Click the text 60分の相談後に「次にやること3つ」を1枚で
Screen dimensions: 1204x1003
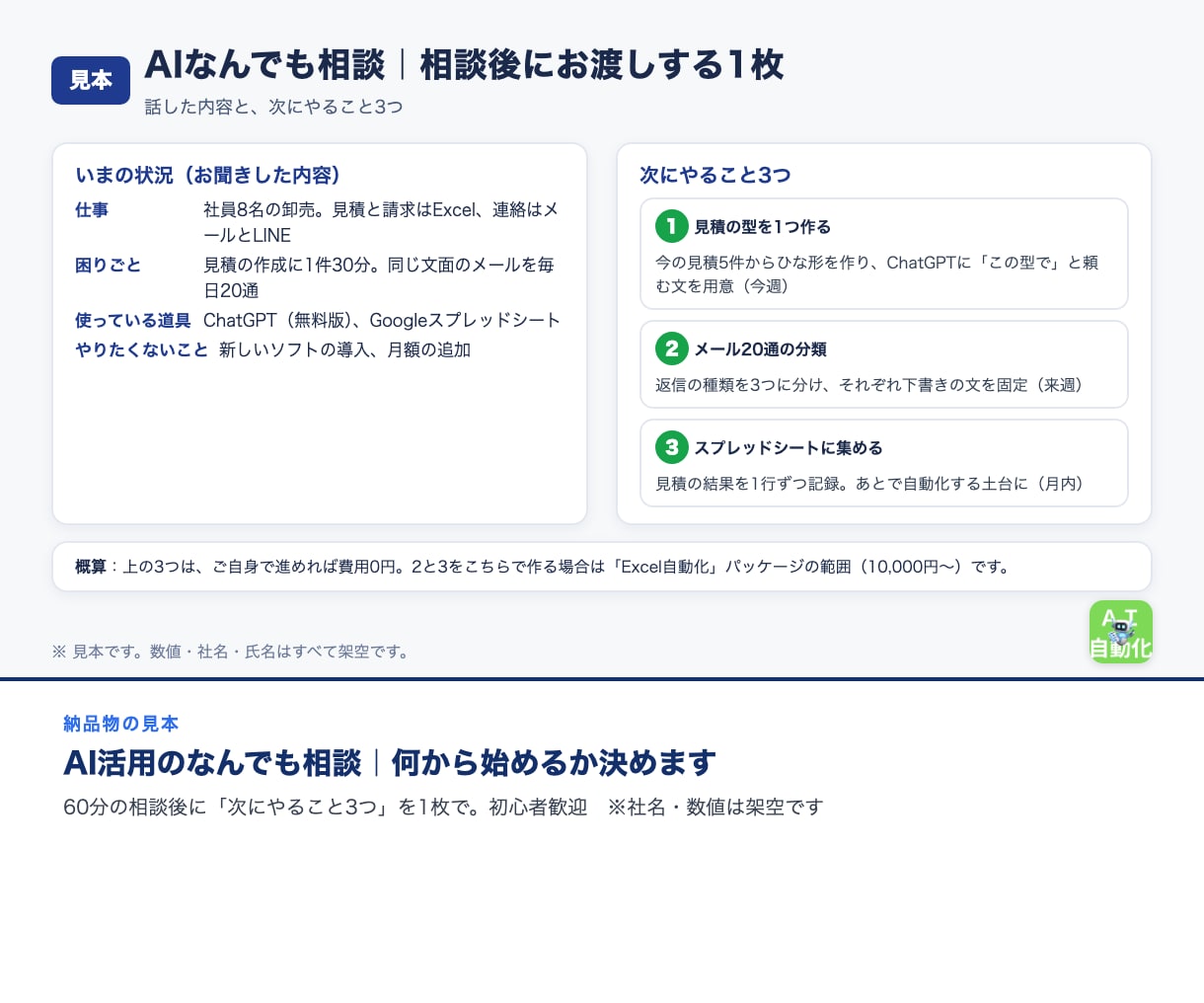(x=265, y=807)
